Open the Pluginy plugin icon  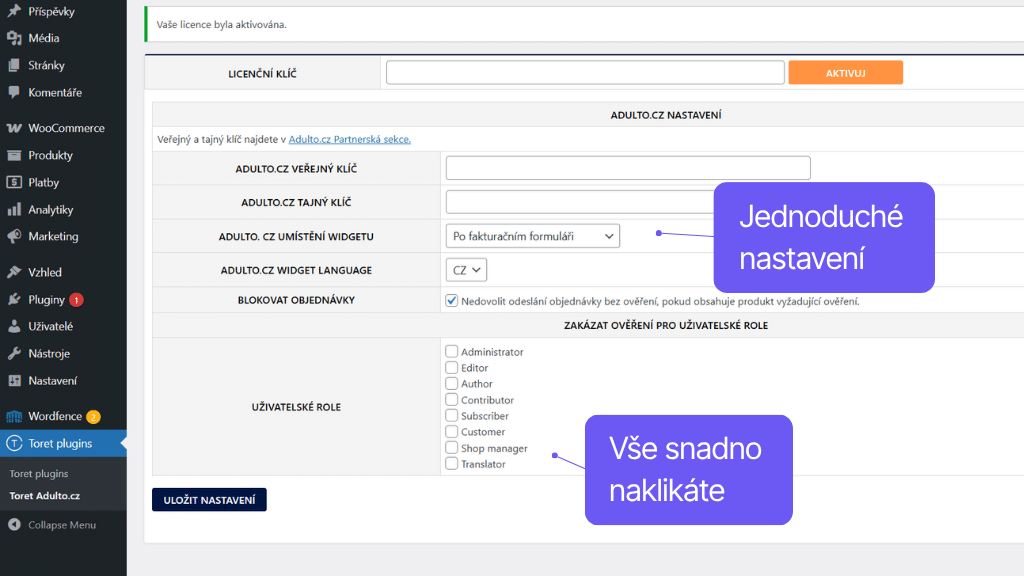pos(12,298)
